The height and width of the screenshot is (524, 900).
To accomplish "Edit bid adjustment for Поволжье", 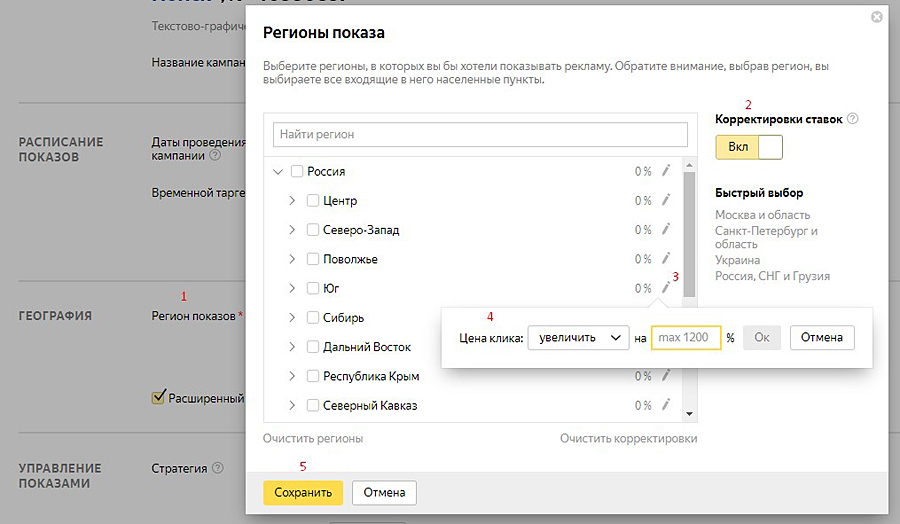I will (667, 258).
